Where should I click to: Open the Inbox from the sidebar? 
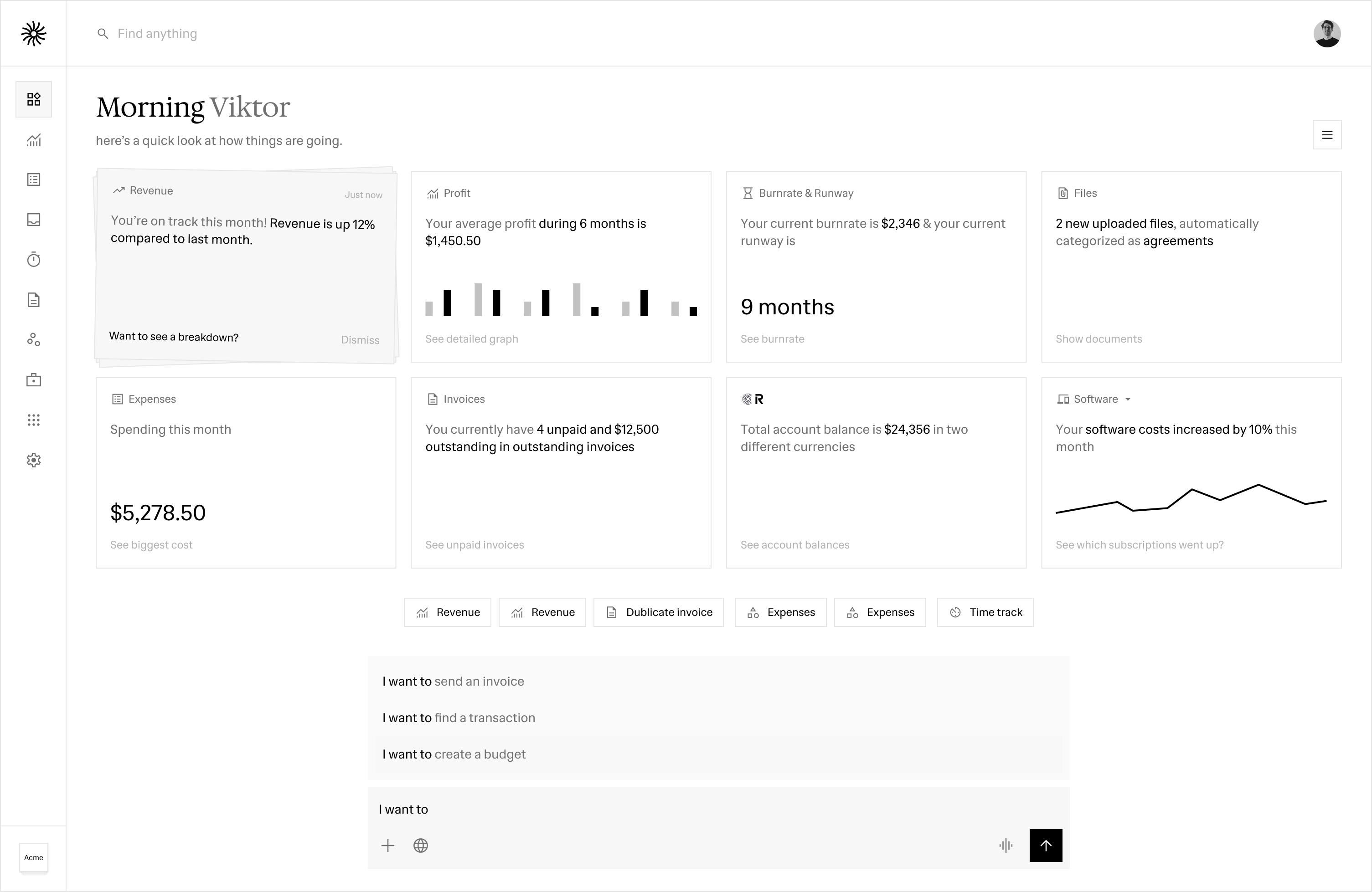point(33,219)
